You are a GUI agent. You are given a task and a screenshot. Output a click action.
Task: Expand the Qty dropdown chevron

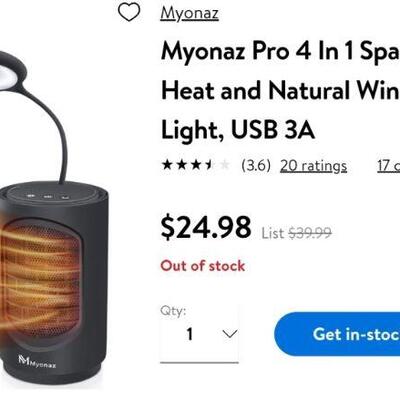pyautogui.click(x=230, y=333)
